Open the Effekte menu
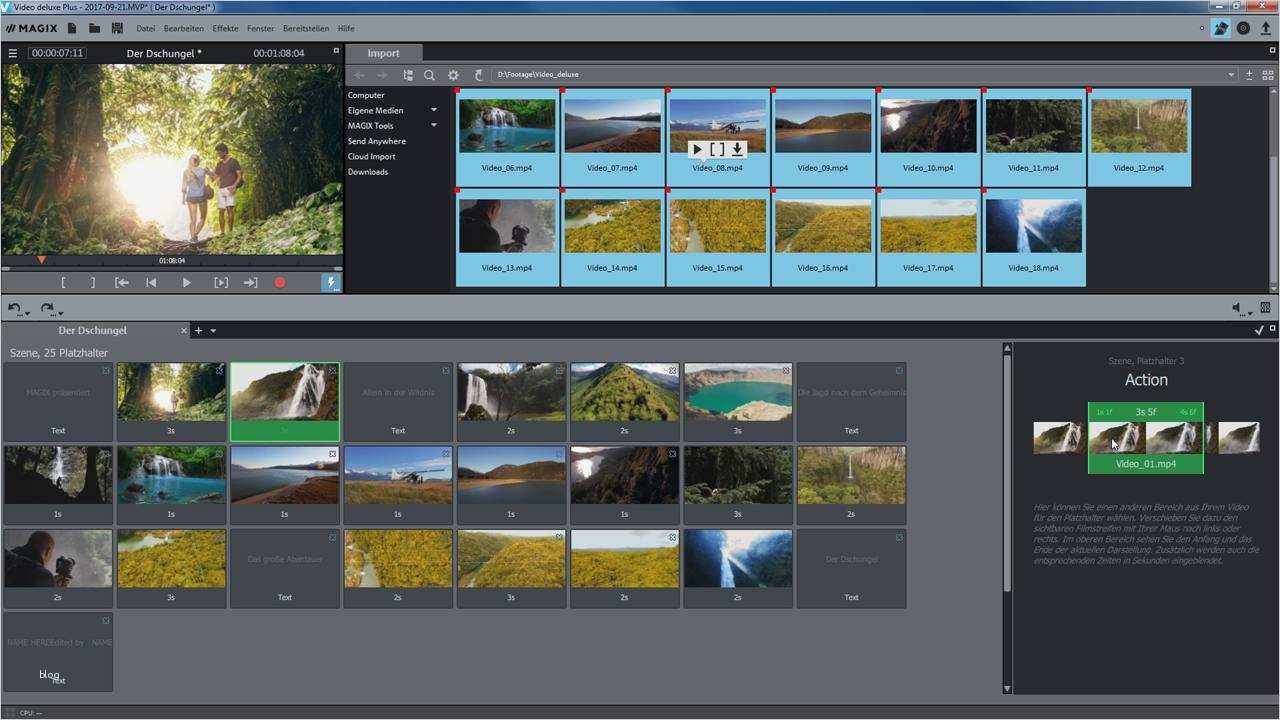This screenshot has width=1280, height=720. pyautogui.click(x=225, y=28)
